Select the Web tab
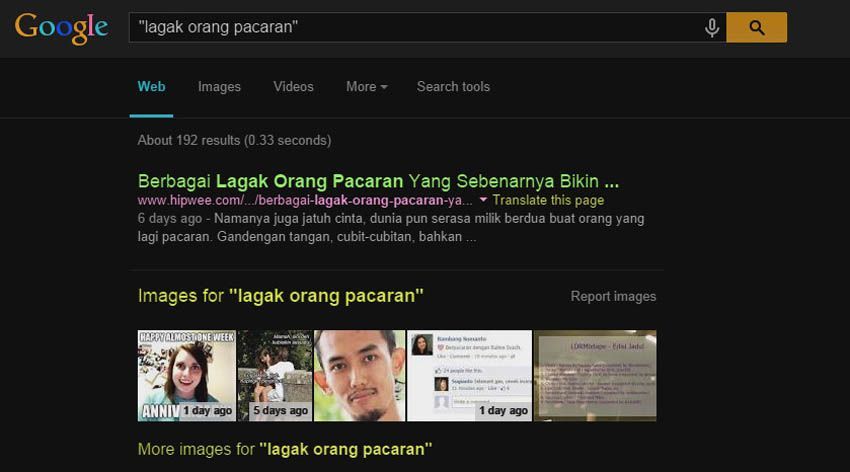The height and width of the screenshot is (472, 850). click(151, 87)
